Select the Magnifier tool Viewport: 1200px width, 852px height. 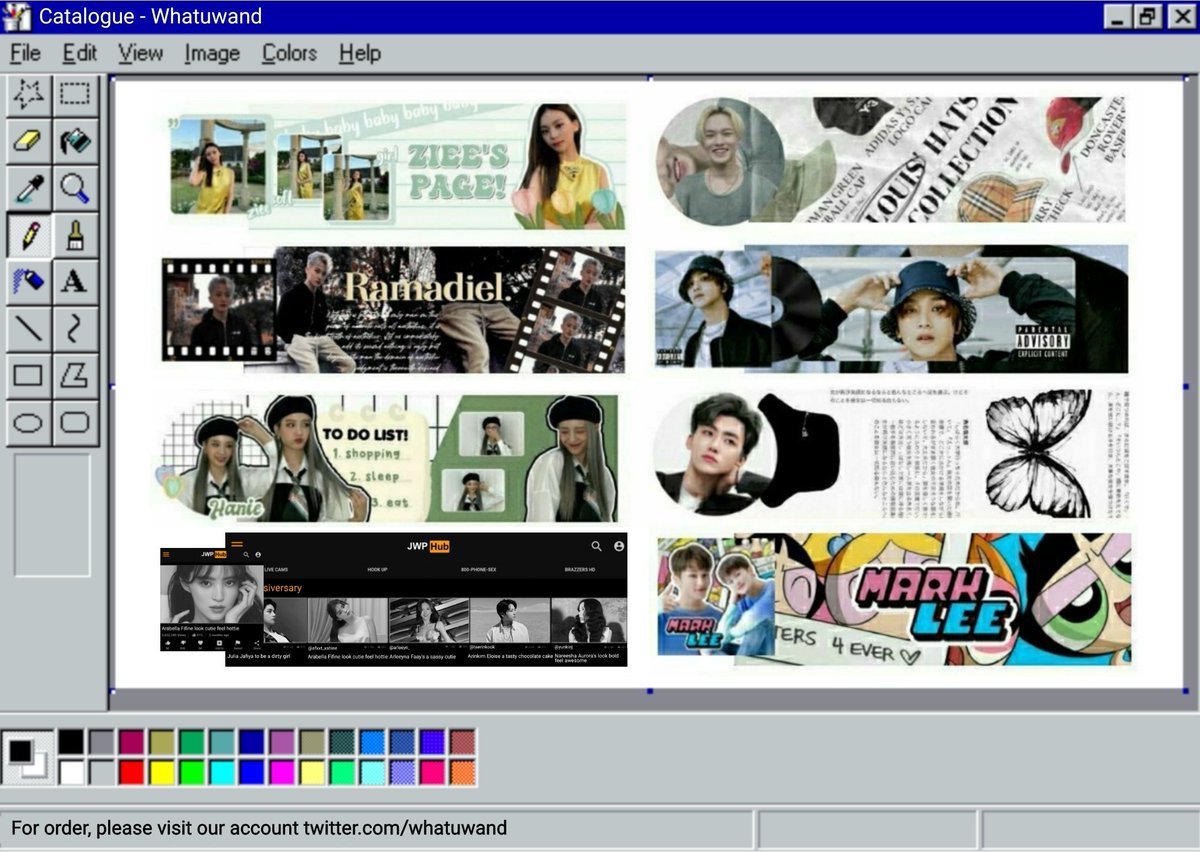76,189
